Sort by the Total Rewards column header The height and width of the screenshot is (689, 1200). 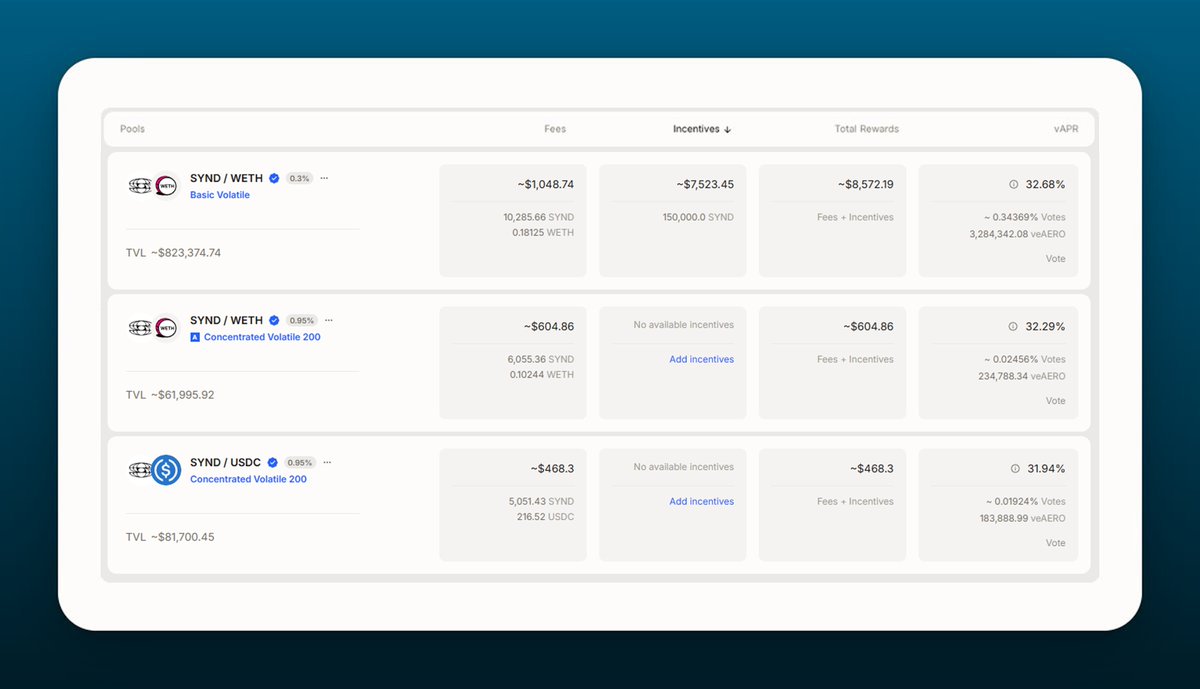(x=867, y=129)
